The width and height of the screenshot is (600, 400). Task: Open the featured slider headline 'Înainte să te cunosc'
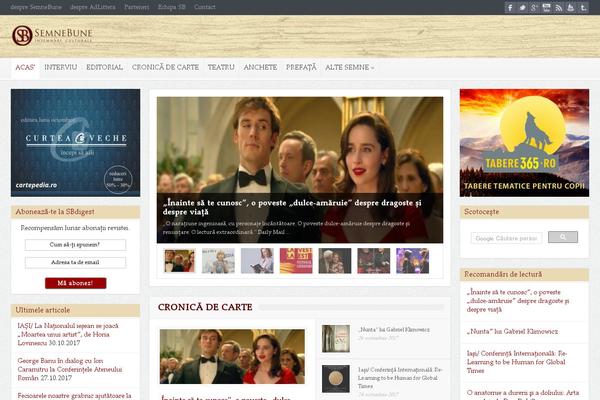pyautogui.click(x=292, y=207)
